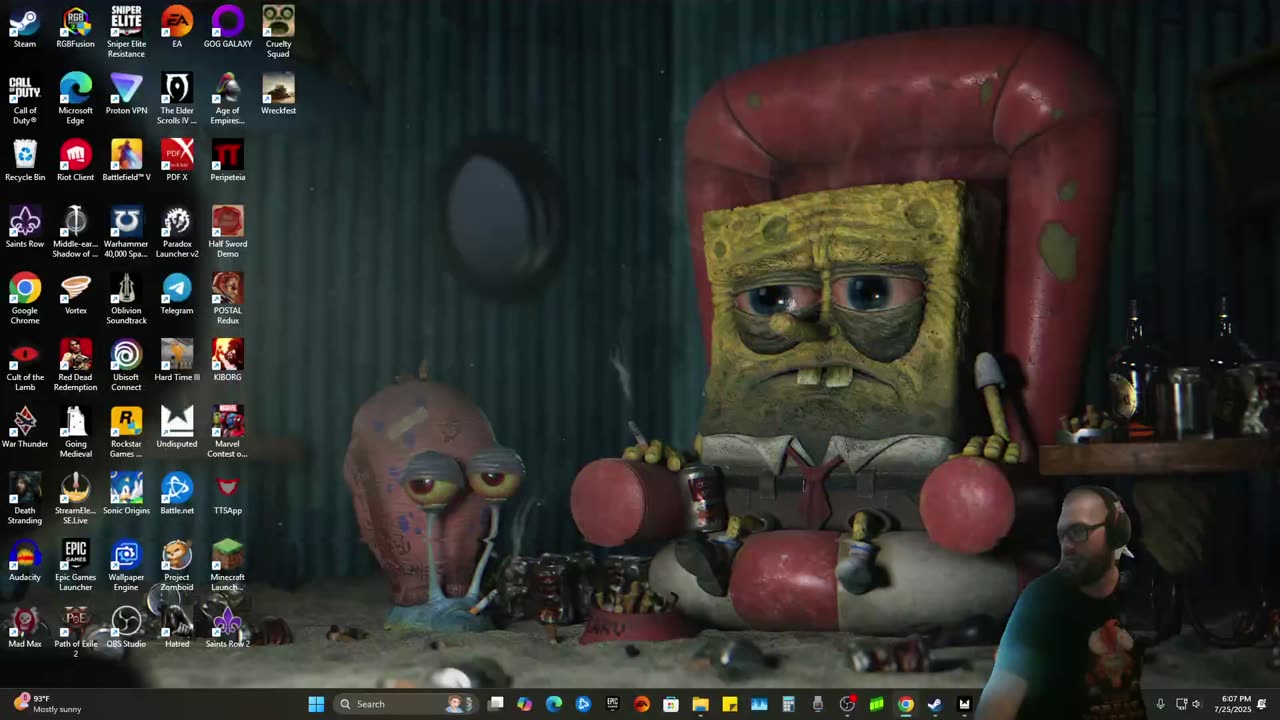Viewport: 1280px width, 720px height.
Task: Select the Hatred desktop shortcut
Action: coord(177,627)
